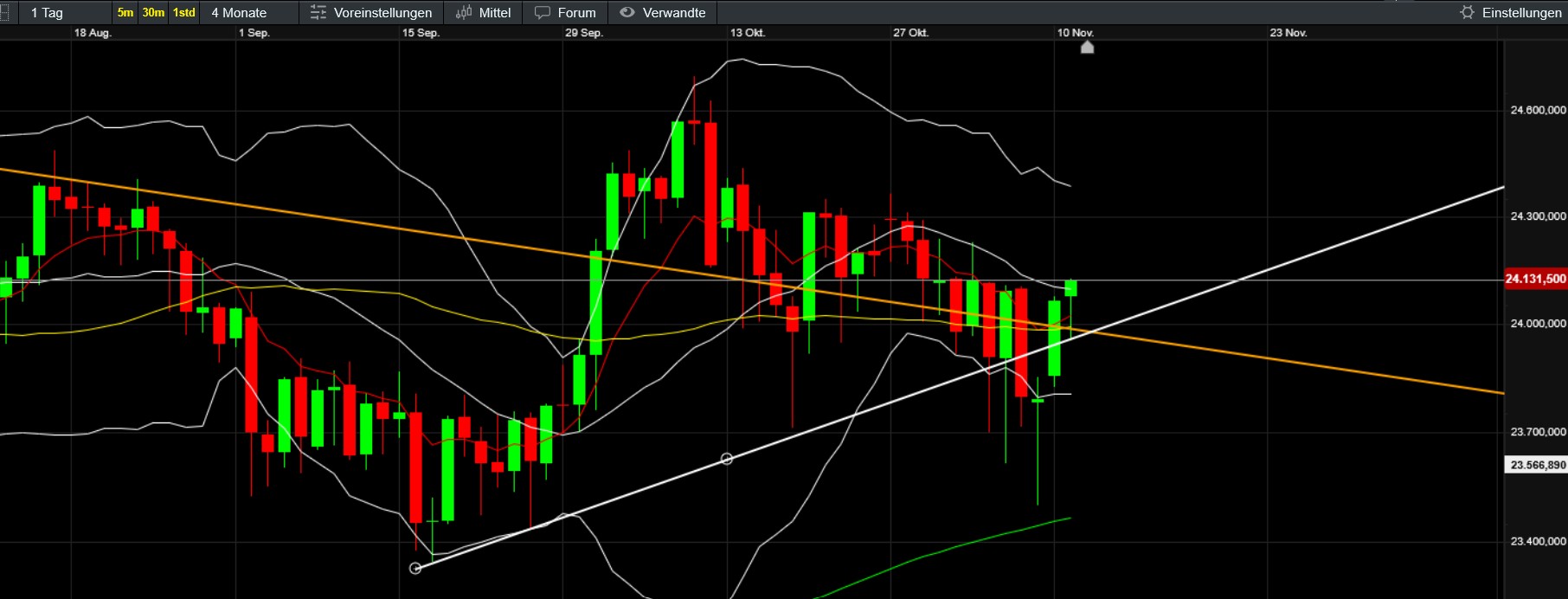
Task: Click the Mittel price type button
Action: coord(495,13)
